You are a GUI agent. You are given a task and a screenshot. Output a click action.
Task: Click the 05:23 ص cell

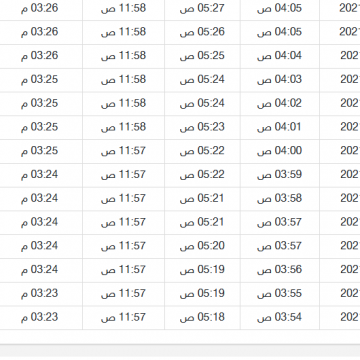202,127
